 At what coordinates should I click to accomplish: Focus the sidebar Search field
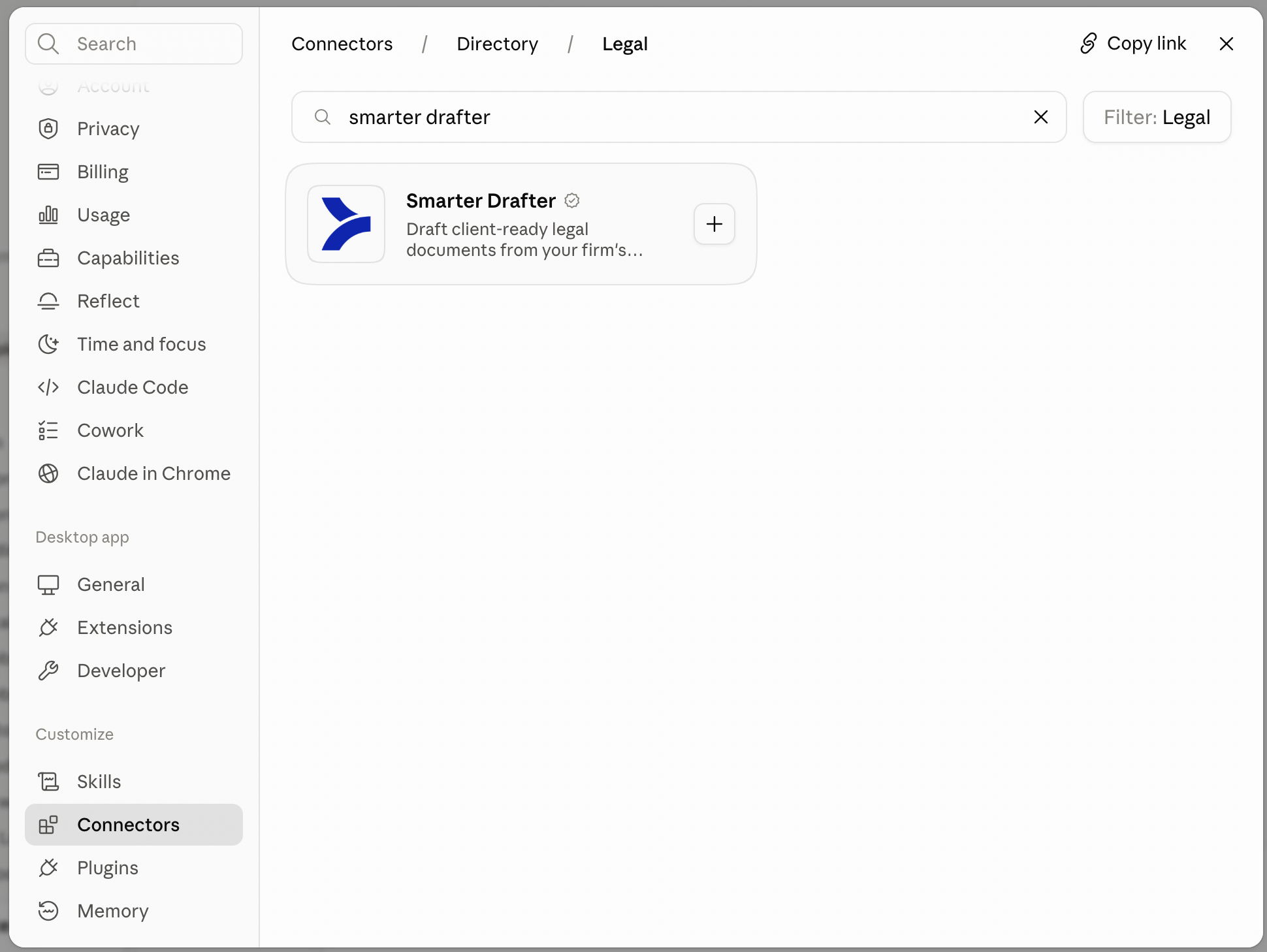point(134,44)
